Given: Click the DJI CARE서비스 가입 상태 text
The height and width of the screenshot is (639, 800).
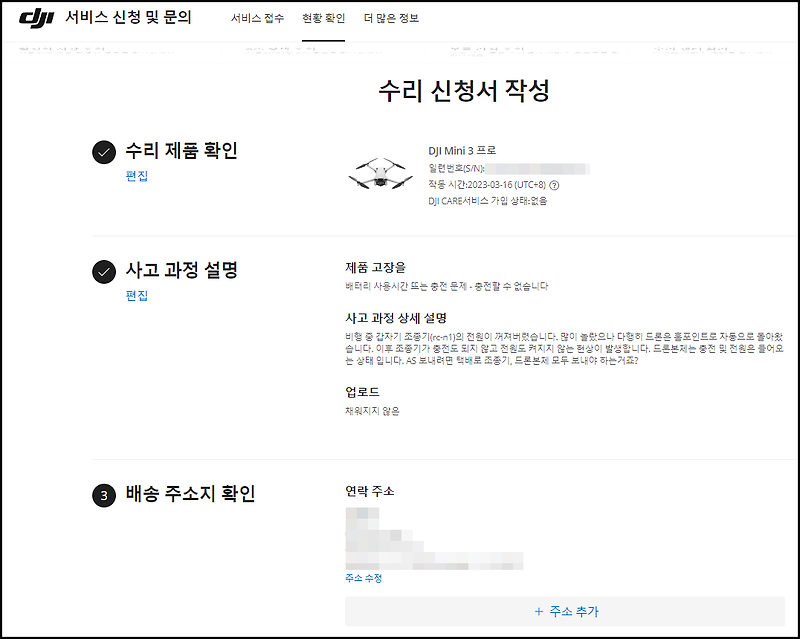Looking at the screenshot, I should [487, 201].
